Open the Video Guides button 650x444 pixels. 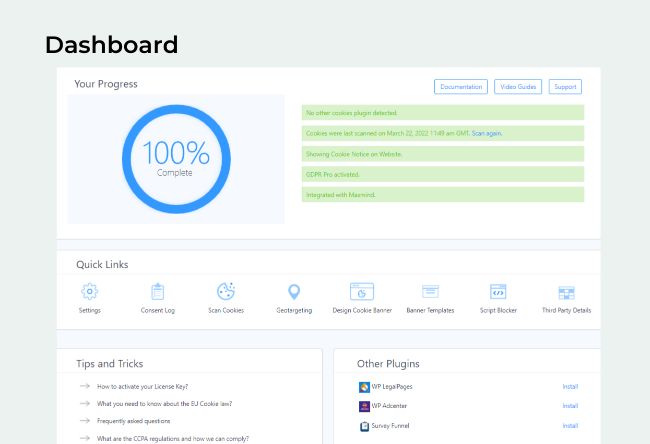click(x=518, y=87)
